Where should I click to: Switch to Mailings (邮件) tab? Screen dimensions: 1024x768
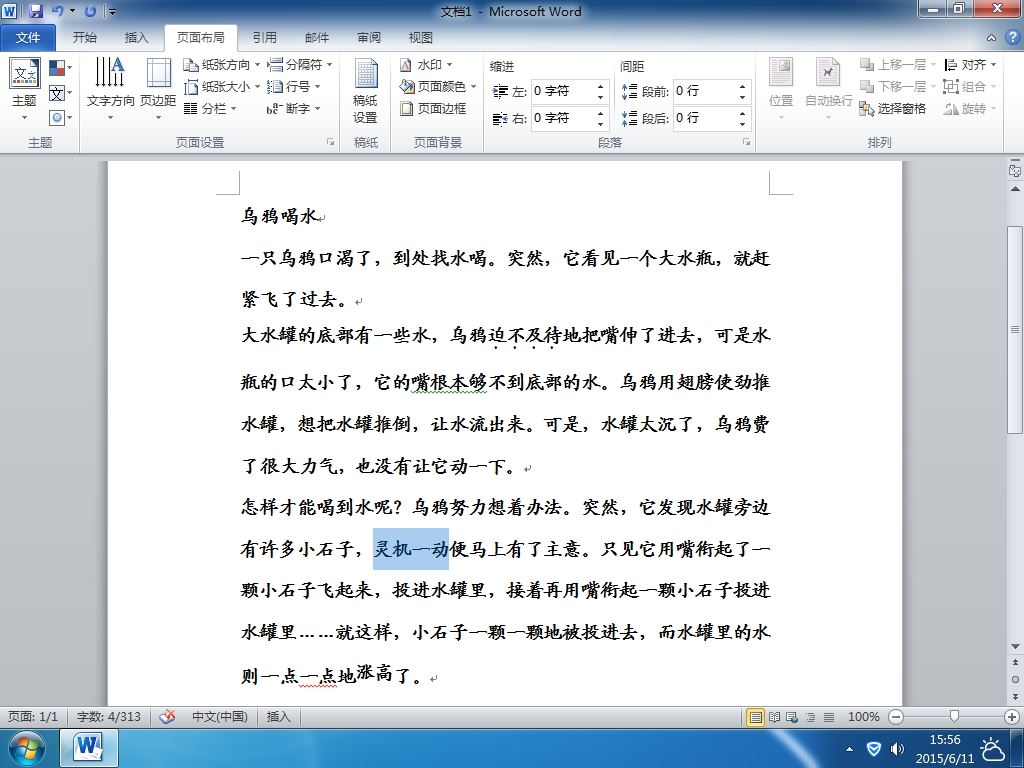[317, 38]
